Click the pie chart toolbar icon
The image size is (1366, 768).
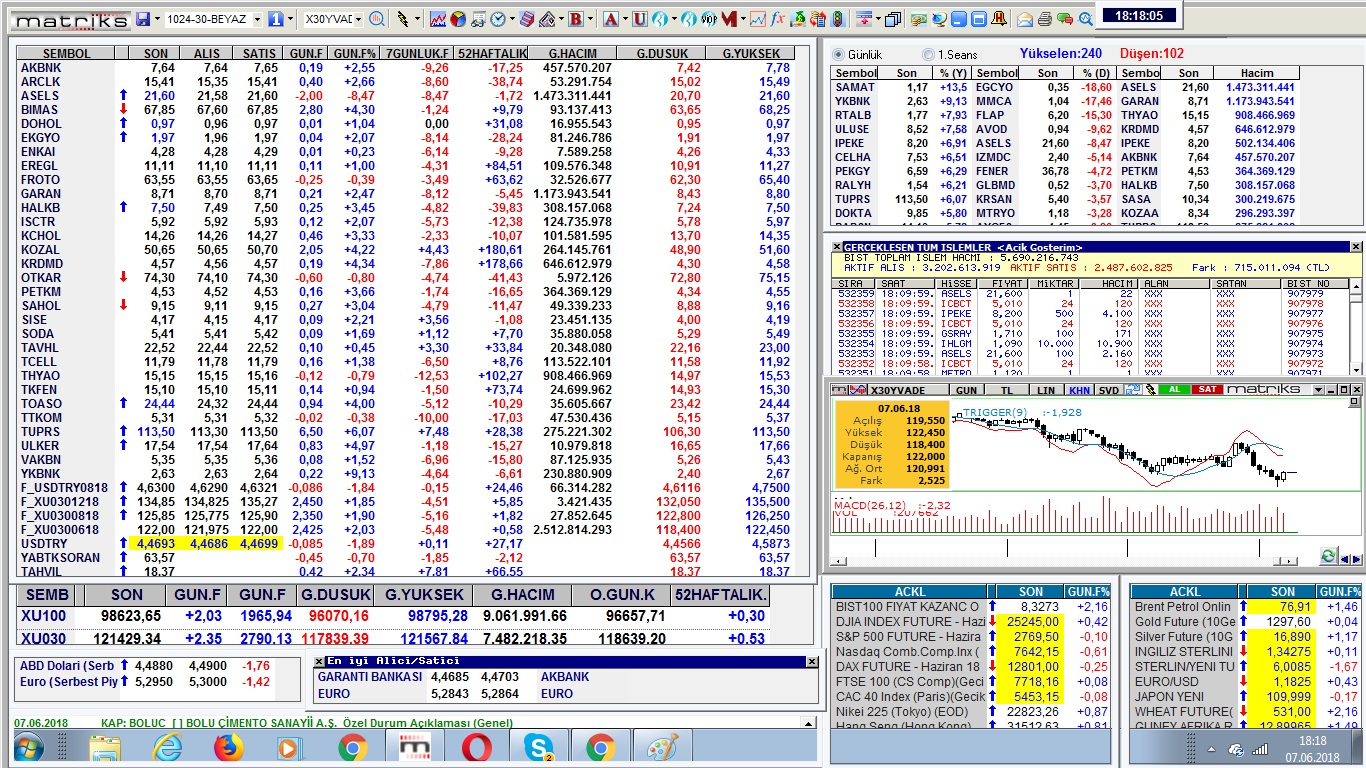click(457, 19)
